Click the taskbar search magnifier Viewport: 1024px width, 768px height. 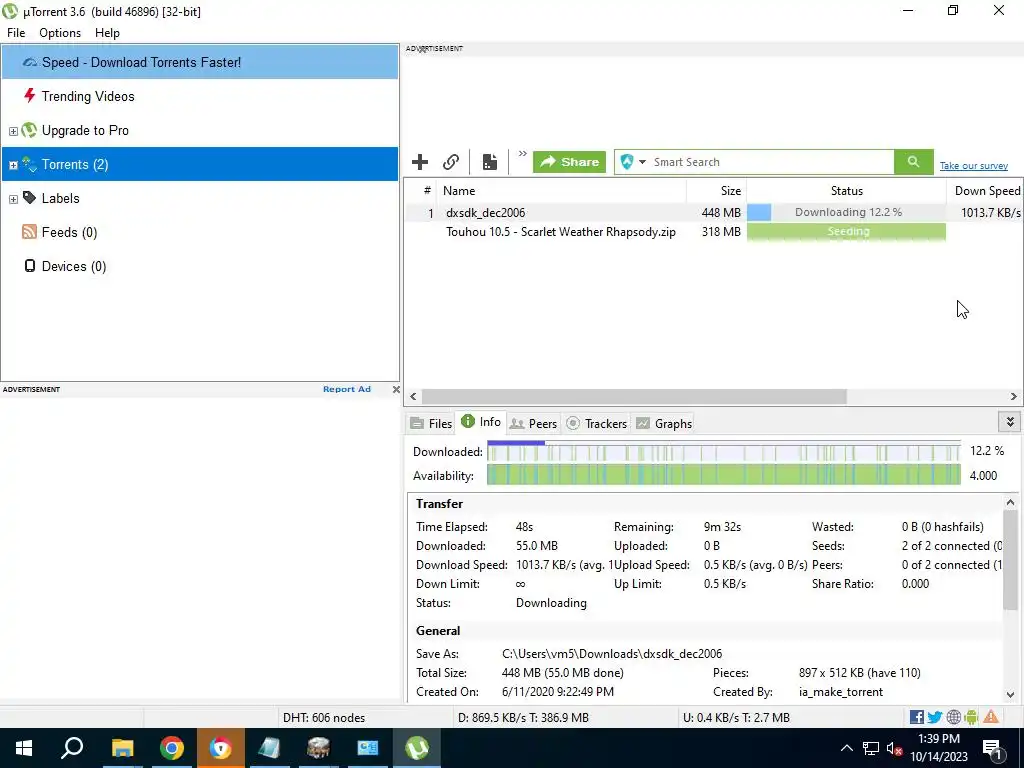(x=72, y=748)
